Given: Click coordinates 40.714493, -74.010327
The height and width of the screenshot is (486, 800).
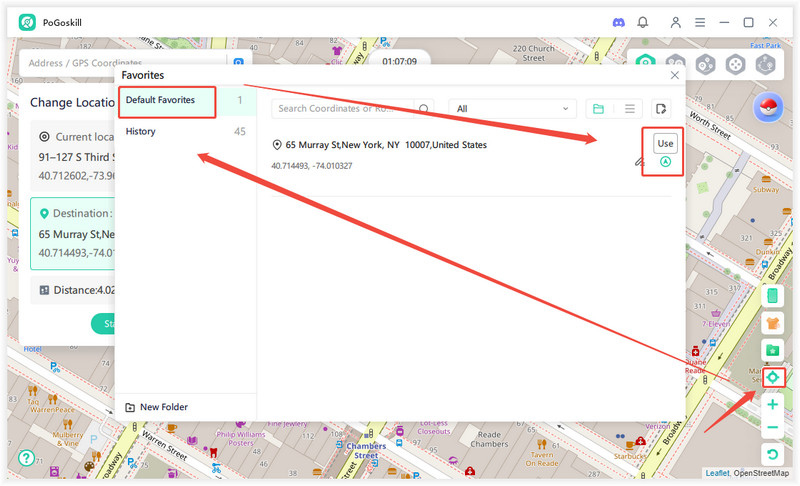Looking at the screenshot, I should click(312, 166).
